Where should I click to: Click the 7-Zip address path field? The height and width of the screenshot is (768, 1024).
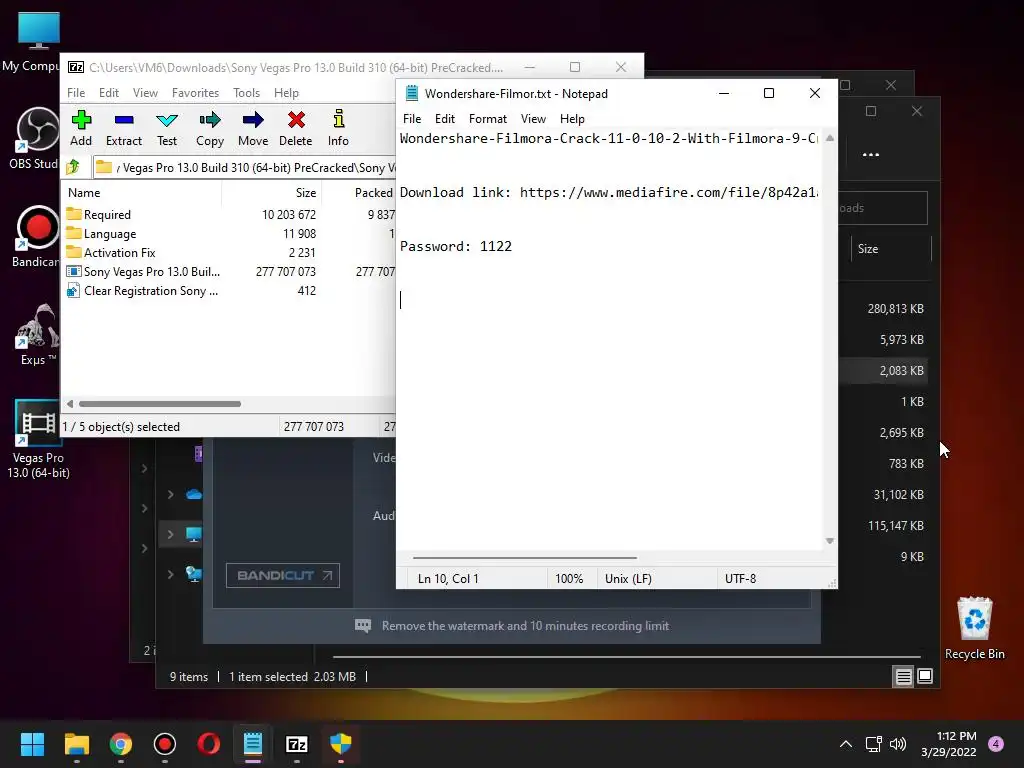pyautogui.click(x=244, y=167)
